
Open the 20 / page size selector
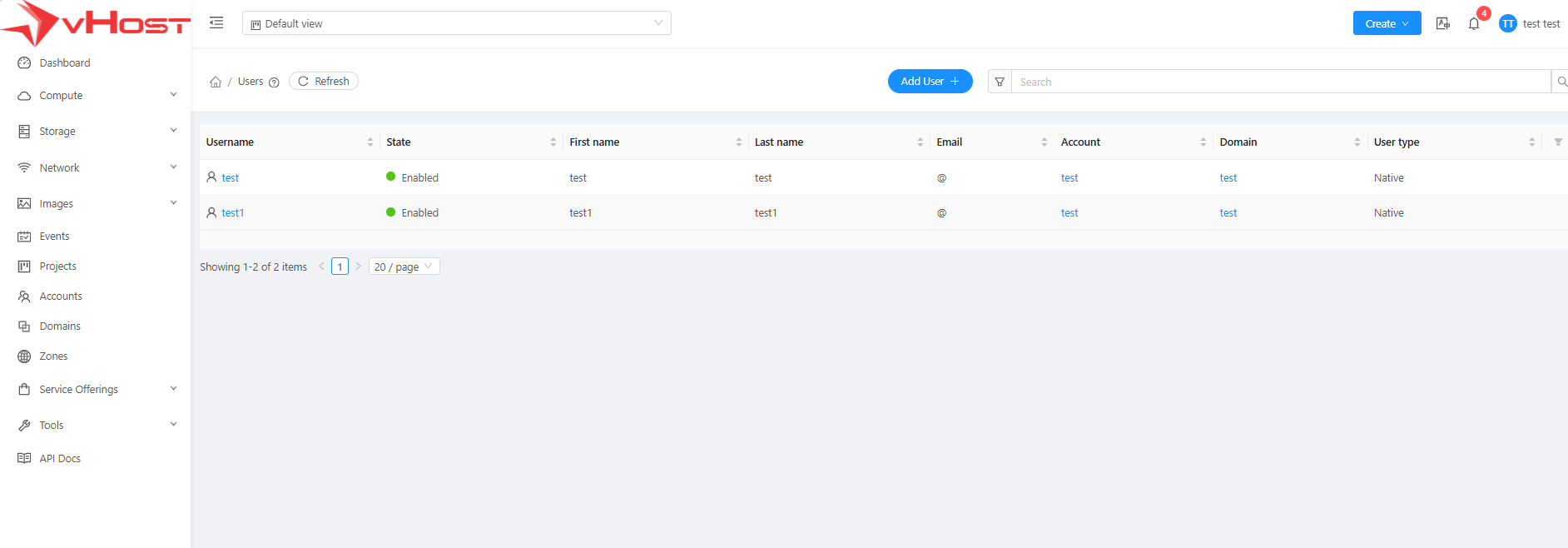coord(404,267)
